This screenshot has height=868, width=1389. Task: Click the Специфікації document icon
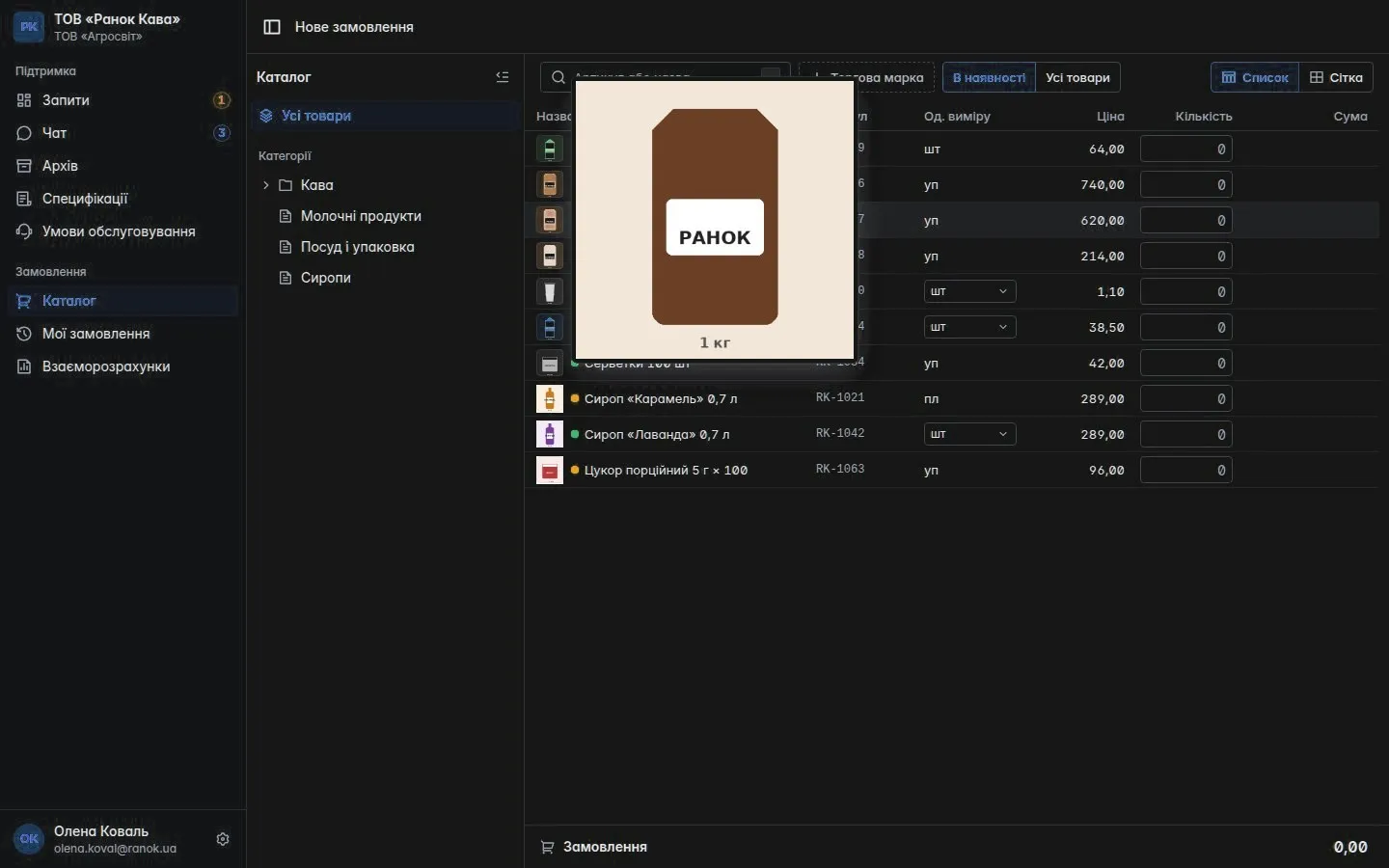(24, 199)
